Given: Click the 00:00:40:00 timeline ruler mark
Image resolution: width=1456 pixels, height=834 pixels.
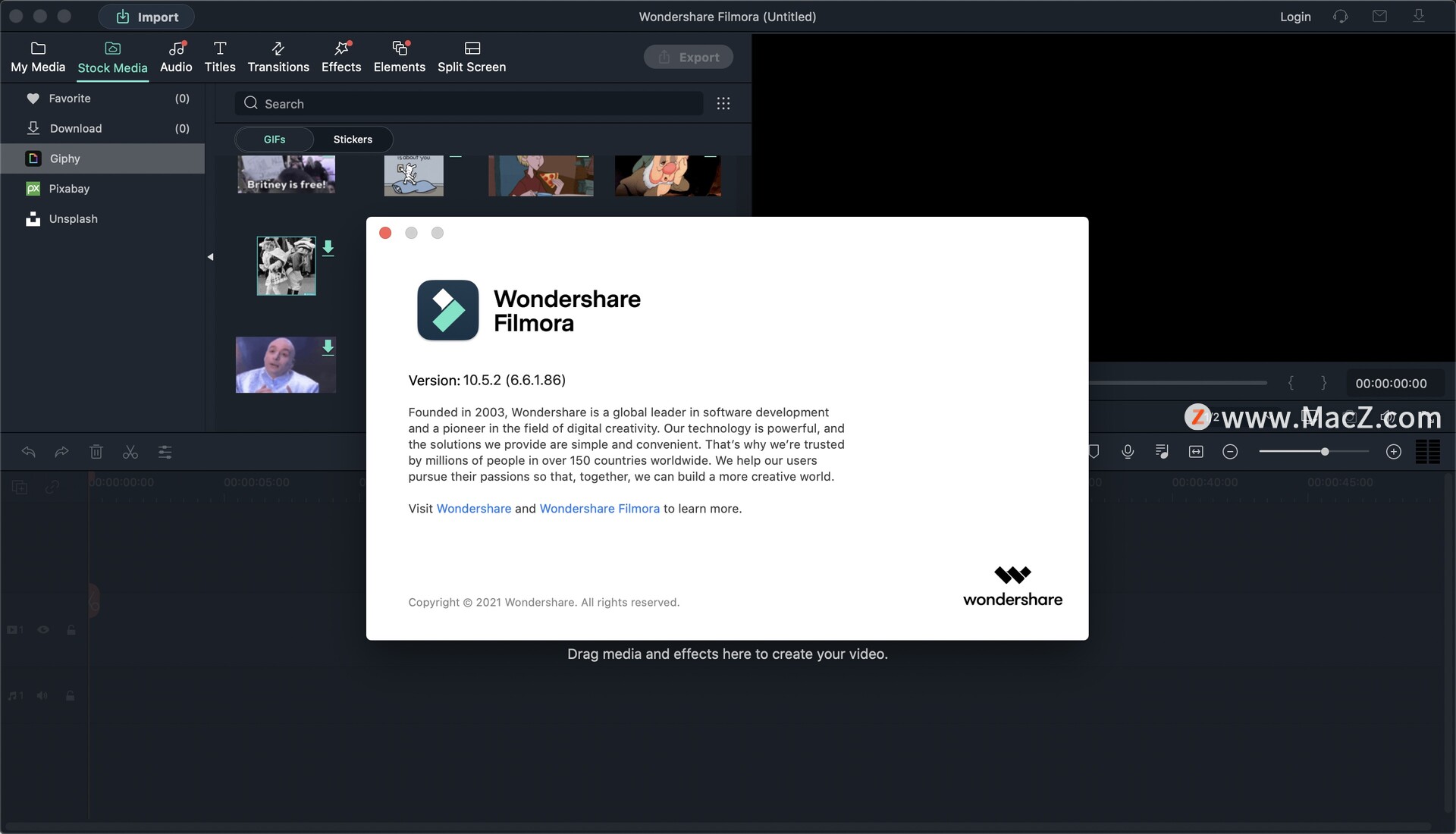Looking at the screenshot, I should [1204, 482].
